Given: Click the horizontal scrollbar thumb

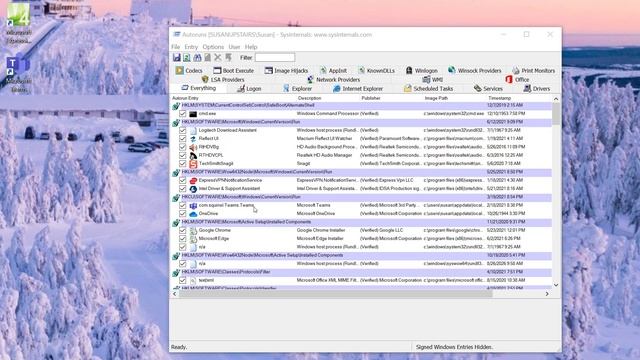Looking at the screenshot, I should pyautogui.click(x=336, y=294).
